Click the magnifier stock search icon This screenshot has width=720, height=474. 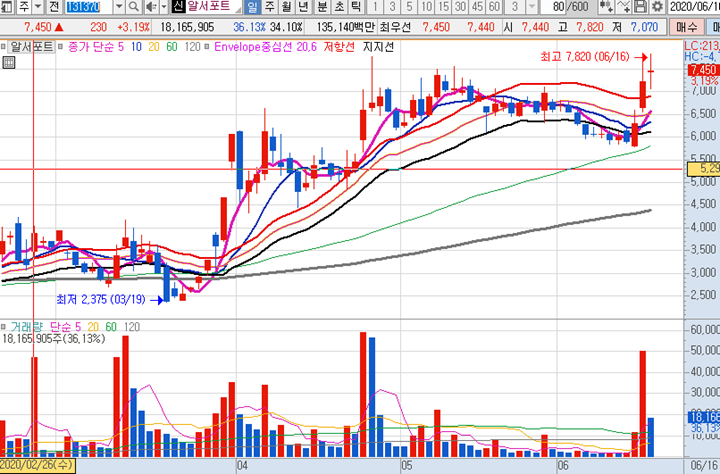tap(133, 6)
